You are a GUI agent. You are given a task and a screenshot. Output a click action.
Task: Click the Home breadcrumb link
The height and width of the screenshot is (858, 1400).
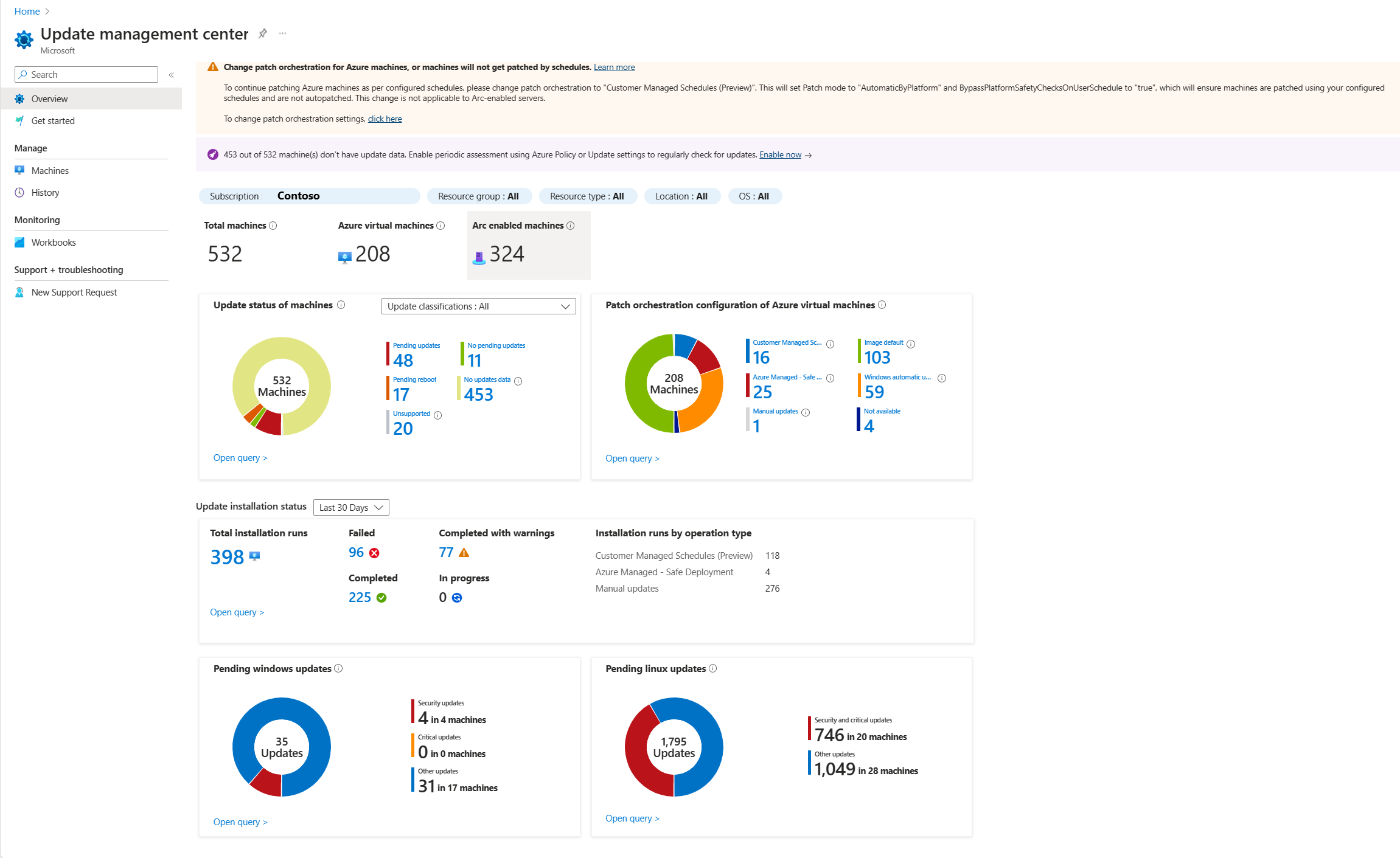(27, 11)
